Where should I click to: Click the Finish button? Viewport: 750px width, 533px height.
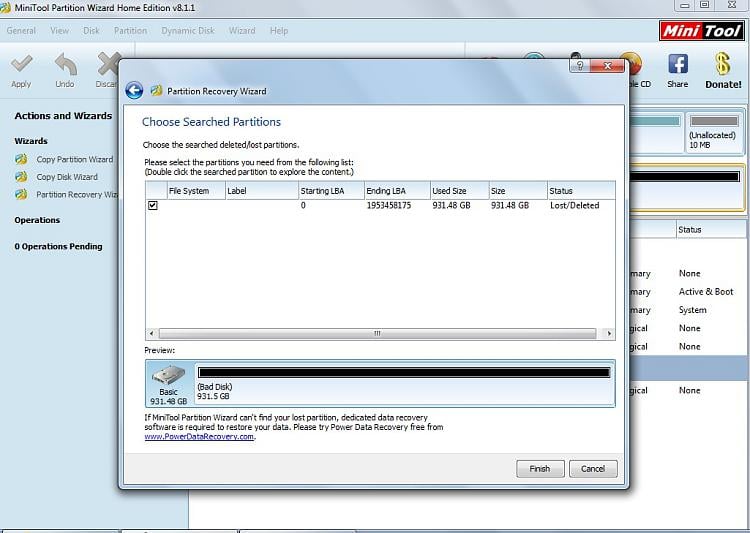coord(540,469)
